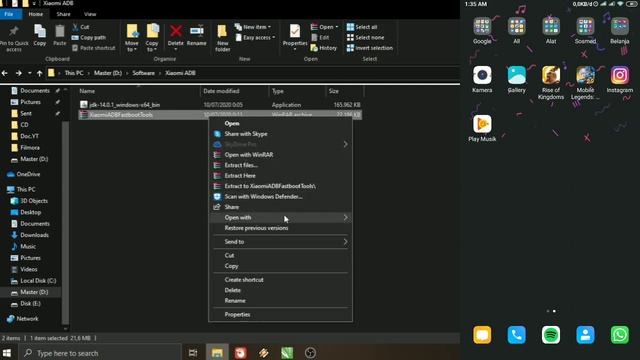Open the Windows Start menu

click(x=7, y=353)
